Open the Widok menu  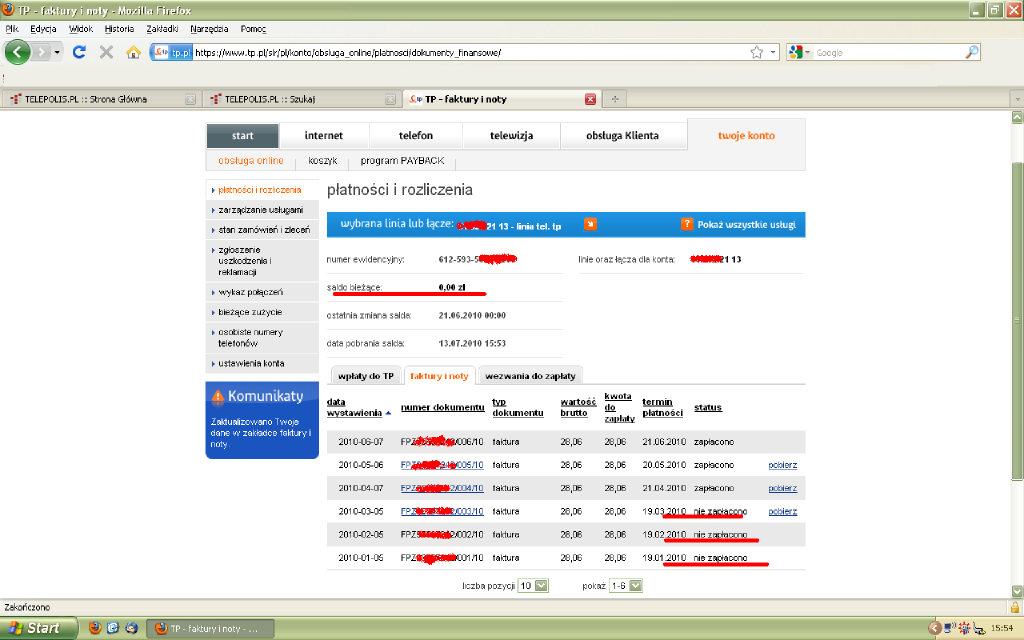click(x=81, y=29)
